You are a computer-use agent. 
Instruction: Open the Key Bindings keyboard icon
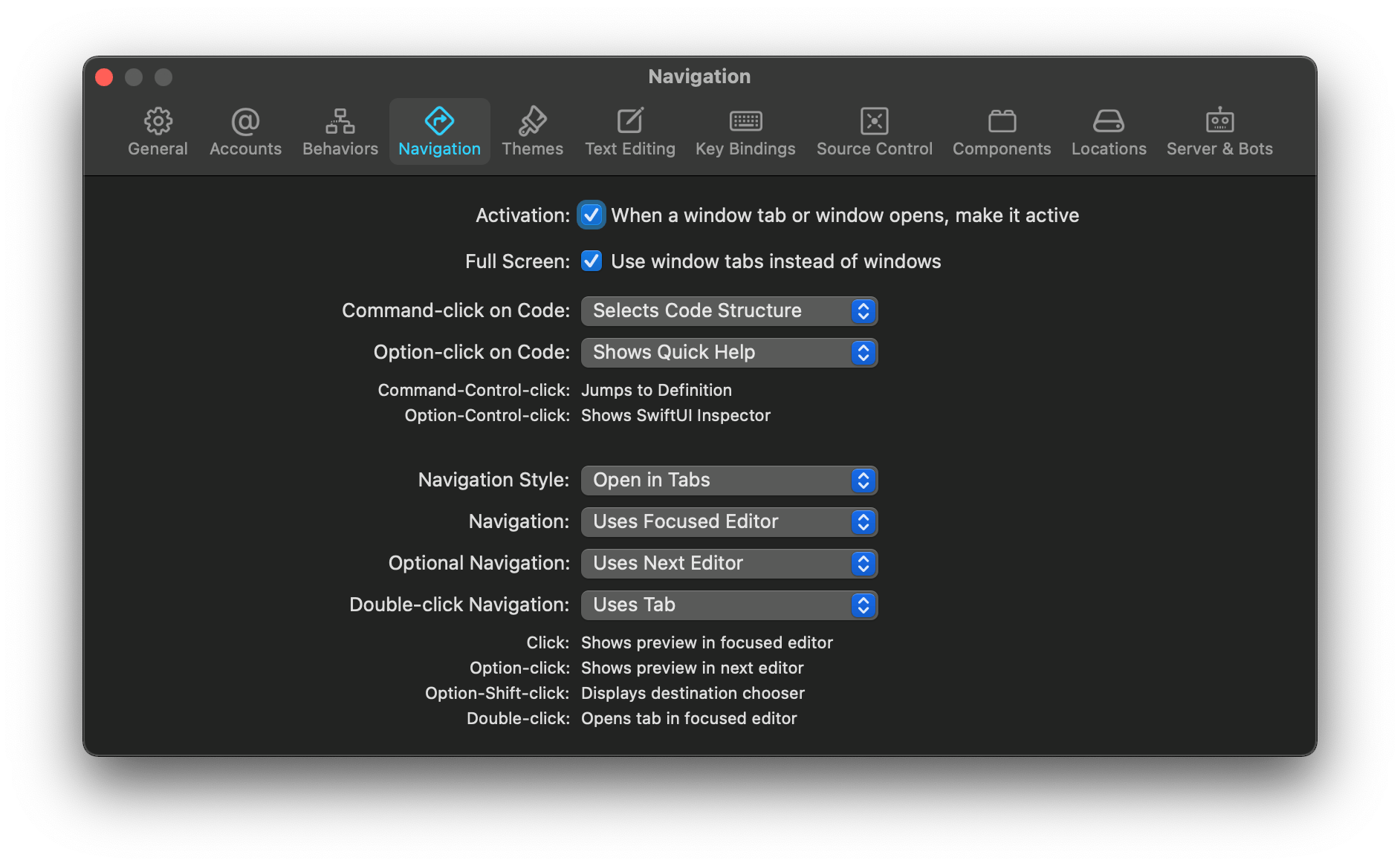[x=745, y=130]
